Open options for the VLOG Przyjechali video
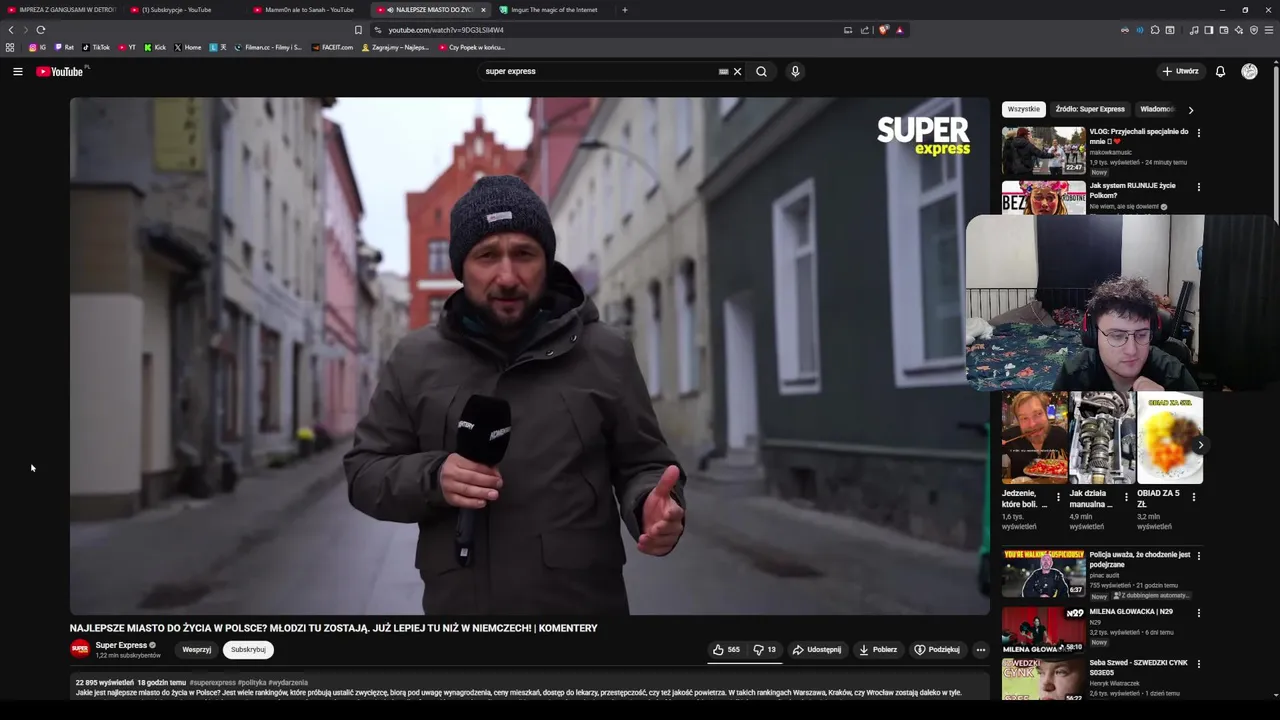The height and width of the screenshot is (720, 1280). coord(1199,132)
